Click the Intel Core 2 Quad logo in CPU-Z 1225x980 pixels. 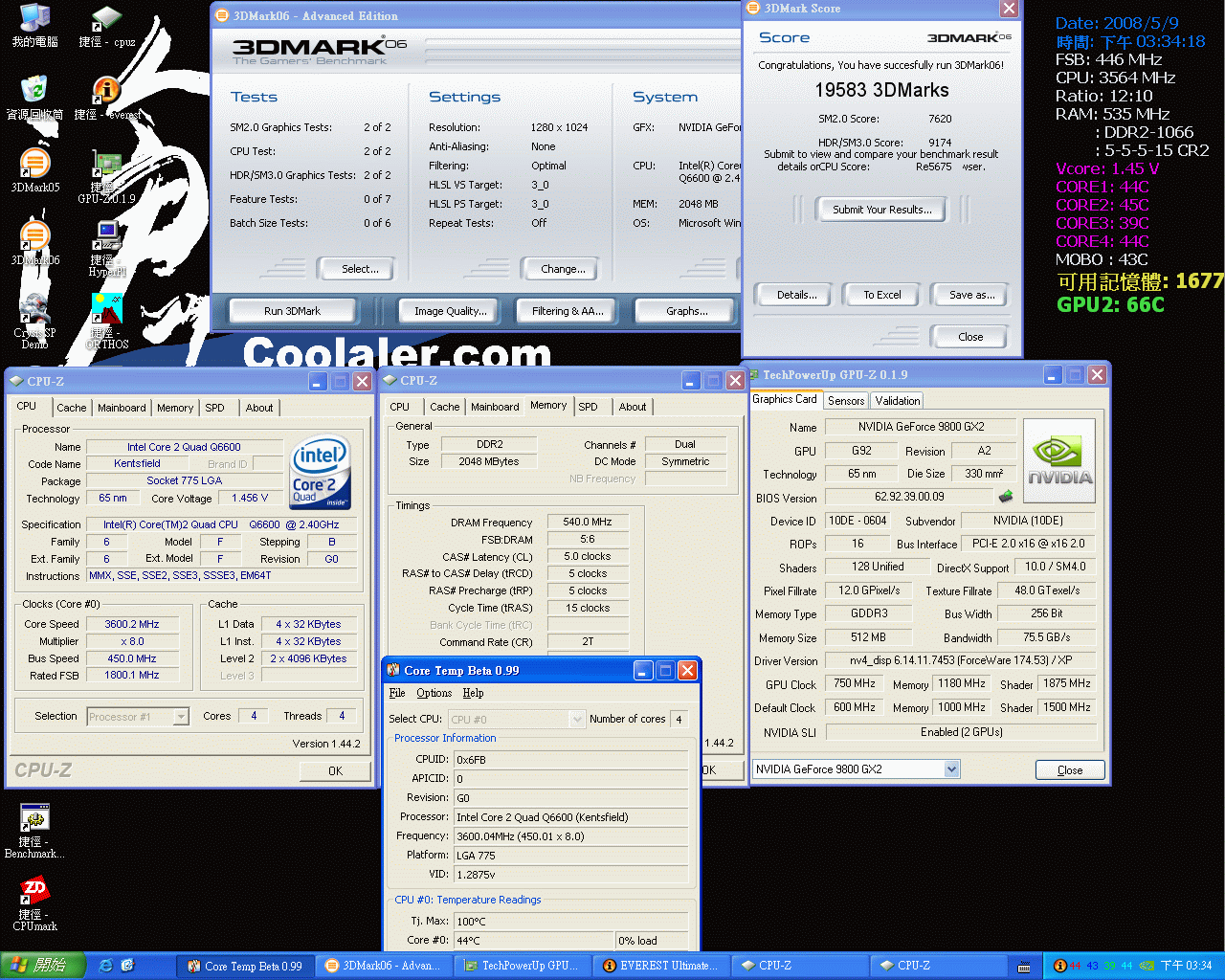click(321, 473)
